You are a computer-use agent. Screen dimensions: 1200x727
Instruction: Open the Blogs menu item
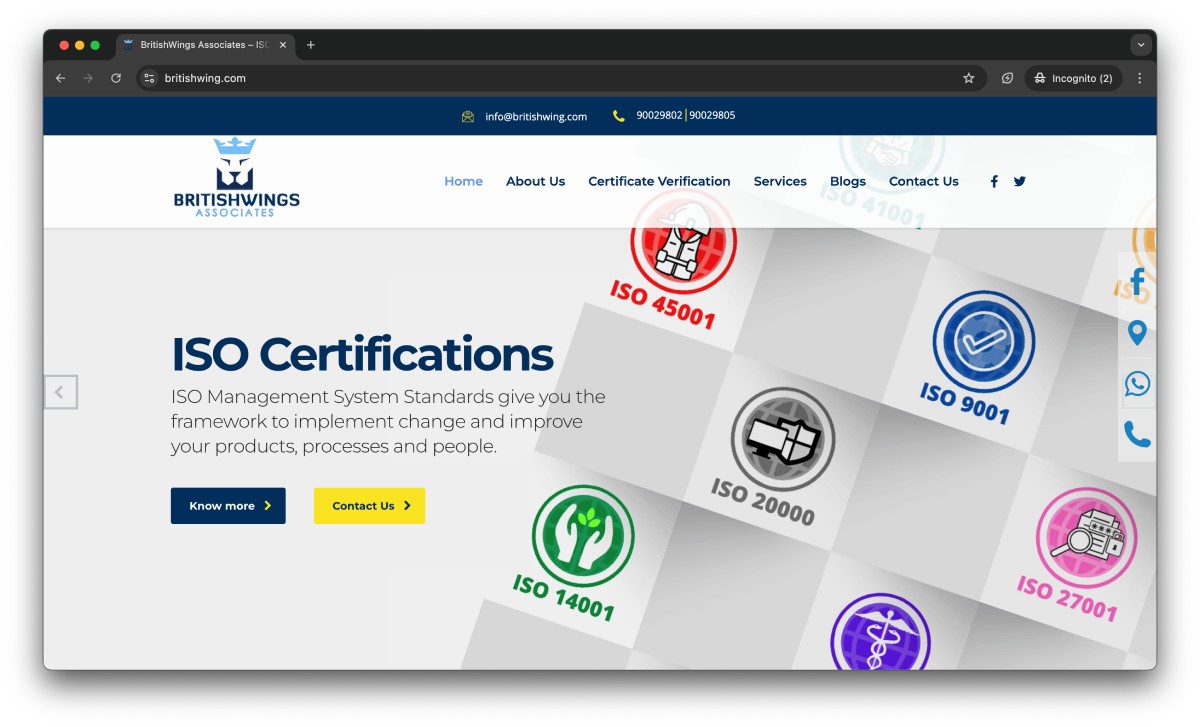[848, 181]
